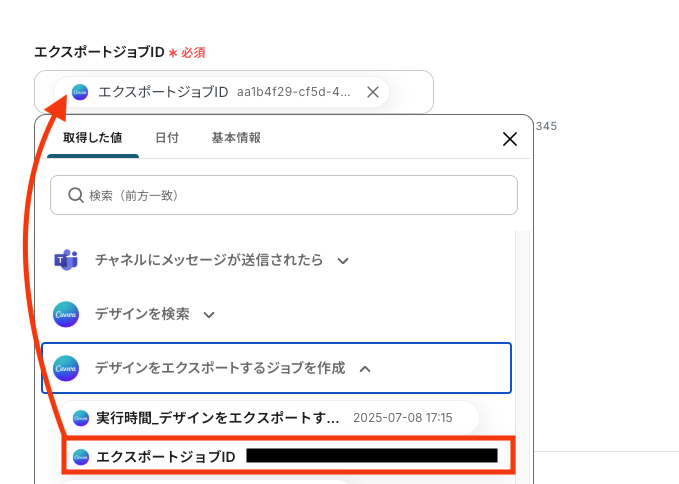Select the 取得した値 tab
The width and height of the screenshot is (679, 484).
pos(93,138)
